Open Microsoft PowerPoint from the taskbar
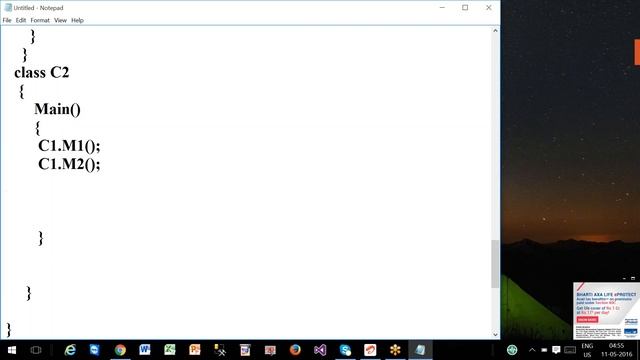This screenshot has height=360, width=640. [195, 350]
